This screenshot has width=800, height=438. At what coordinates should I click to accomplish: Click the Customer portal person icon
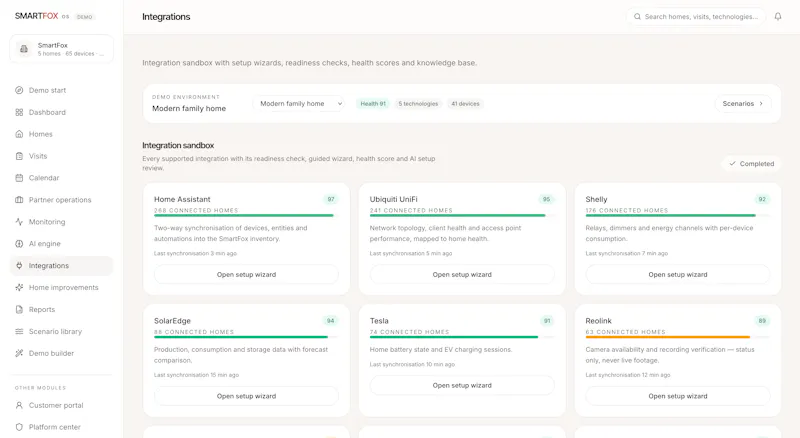tap(19, 405)
